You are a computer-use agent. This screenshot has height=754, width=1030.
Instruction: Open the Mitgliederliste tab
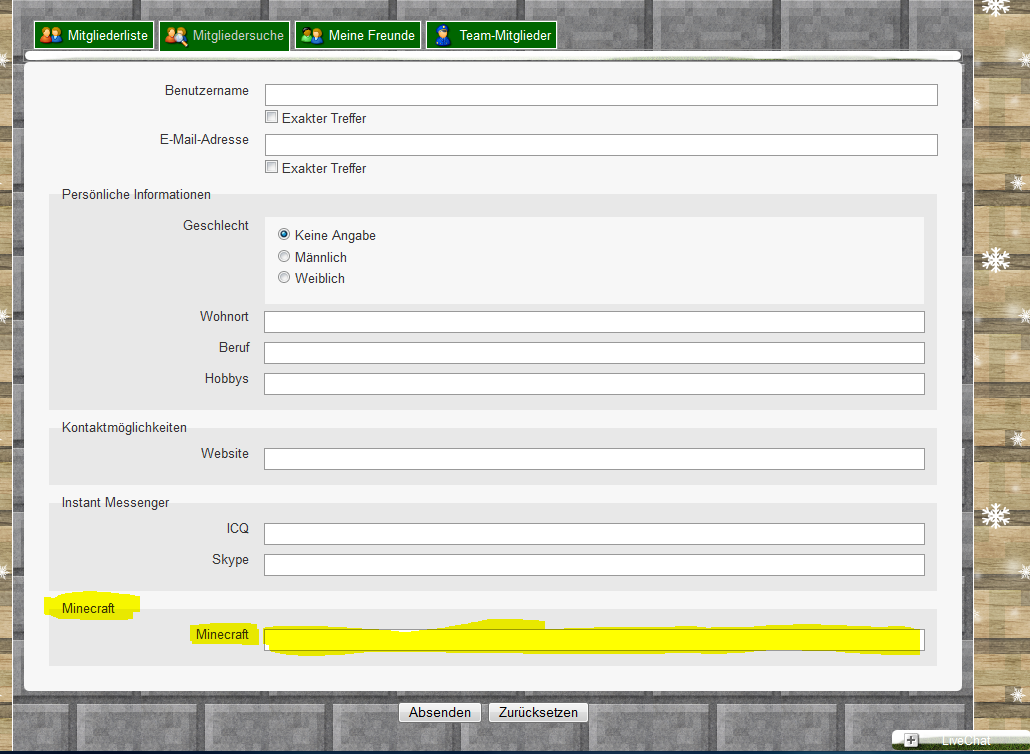[x=95, y=35]
